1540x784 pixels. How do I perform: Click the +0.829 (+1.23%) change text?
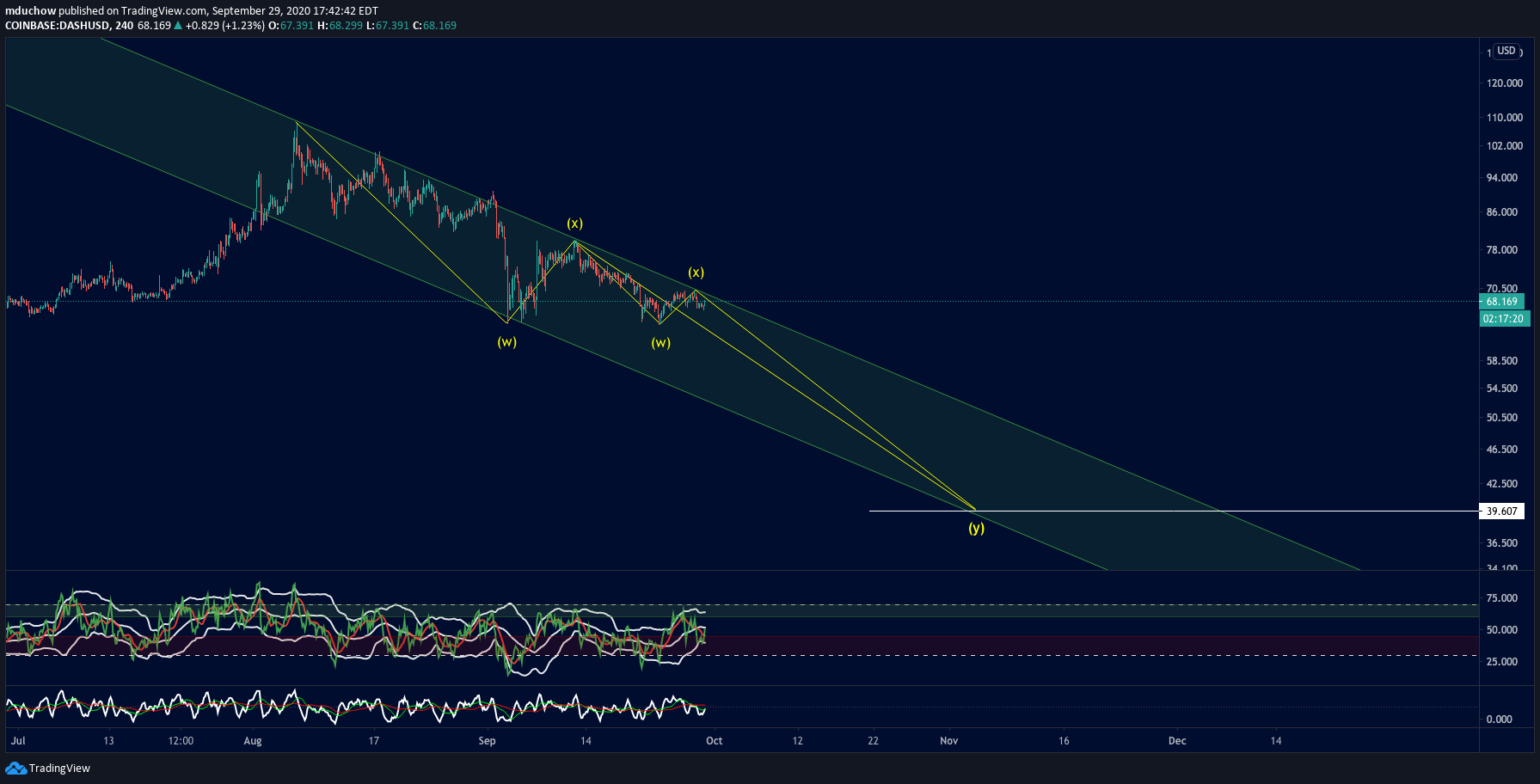224,25
